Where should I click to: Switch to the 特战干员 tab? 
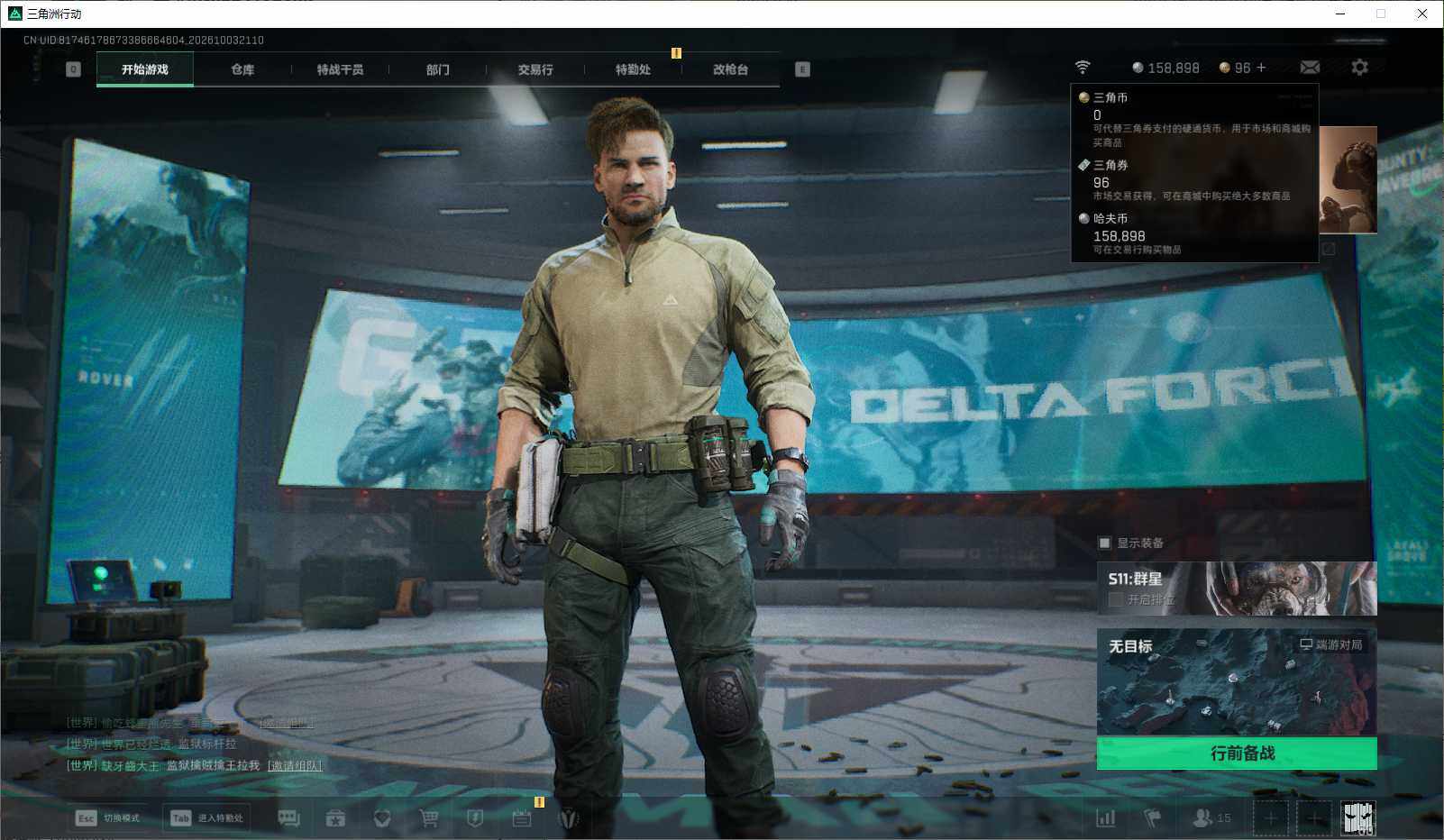click(340, 69)
